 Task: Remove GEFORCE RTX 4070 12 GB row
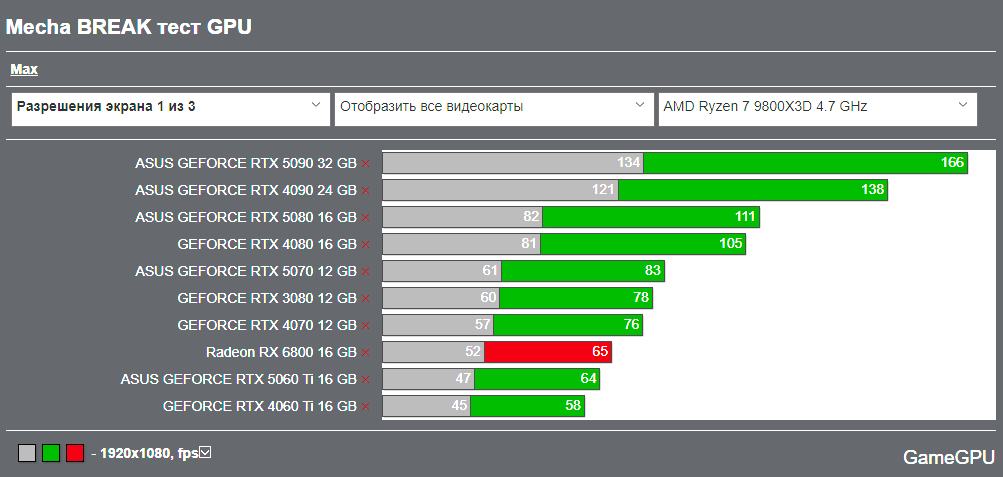click(365, 325)
